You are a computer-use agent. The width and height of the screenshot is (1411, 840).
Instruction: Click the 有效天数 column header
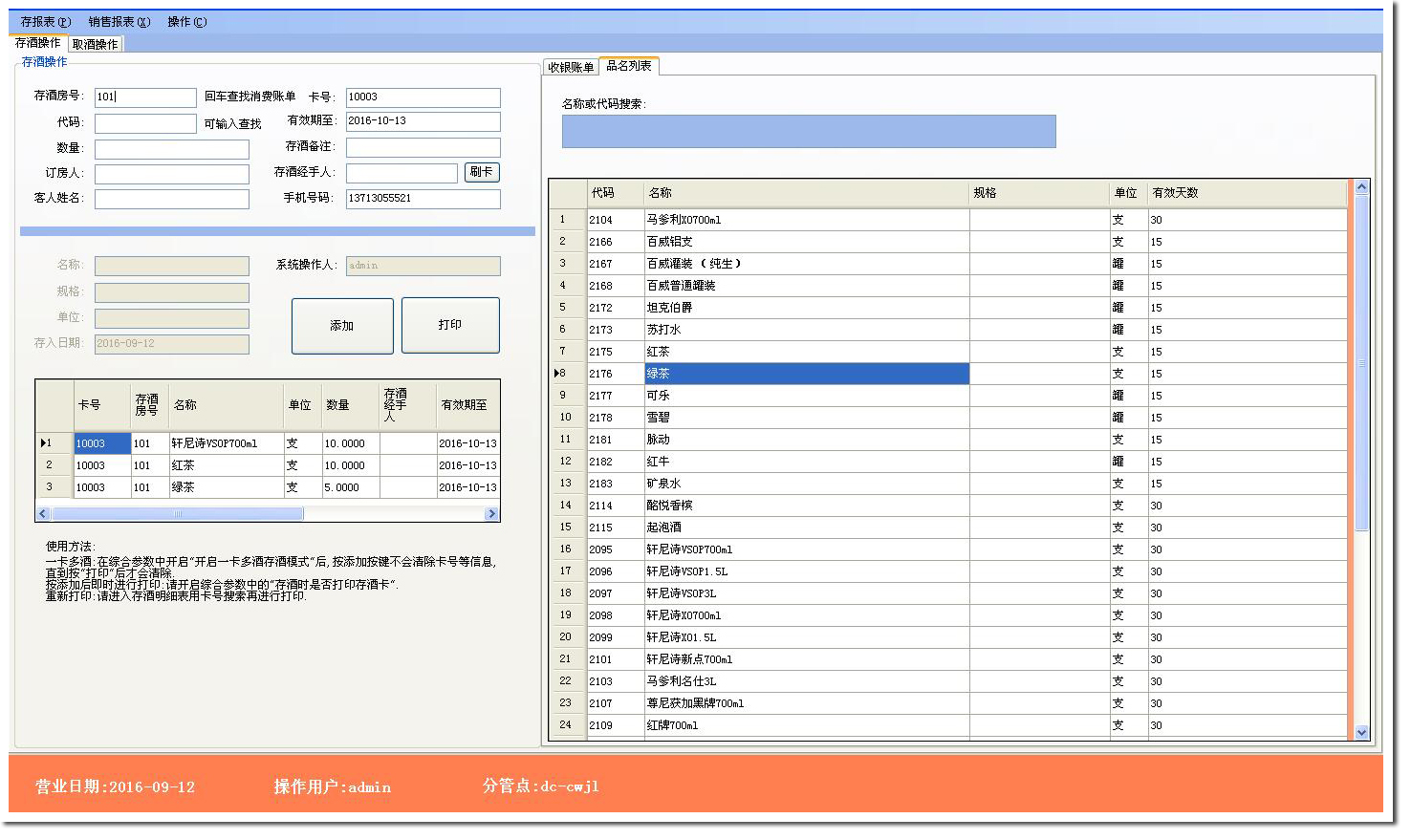(1175, 193)
